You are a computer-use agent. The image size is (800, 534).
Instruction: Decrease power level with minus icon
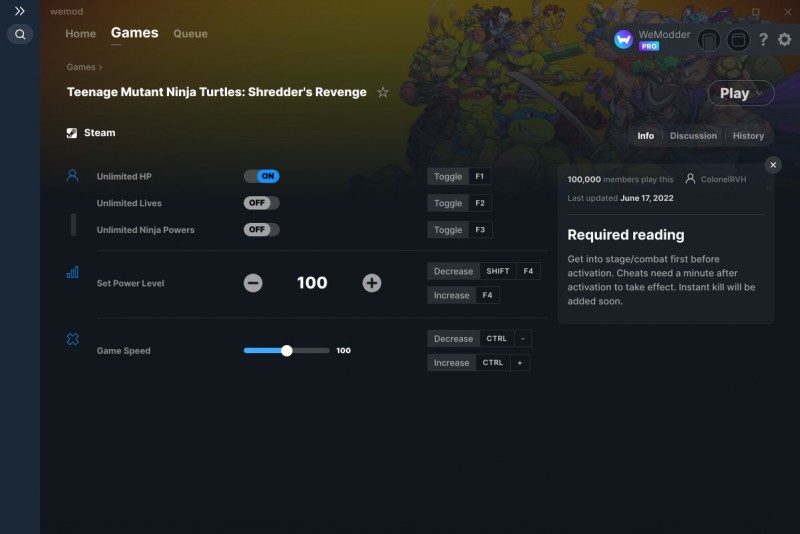pyautogui.click(x=253, y=283)
